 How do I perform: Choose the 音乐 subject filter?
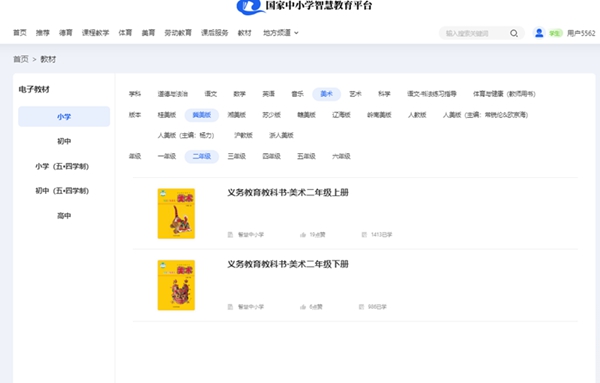pyautogui.click(x=297, y=94)
